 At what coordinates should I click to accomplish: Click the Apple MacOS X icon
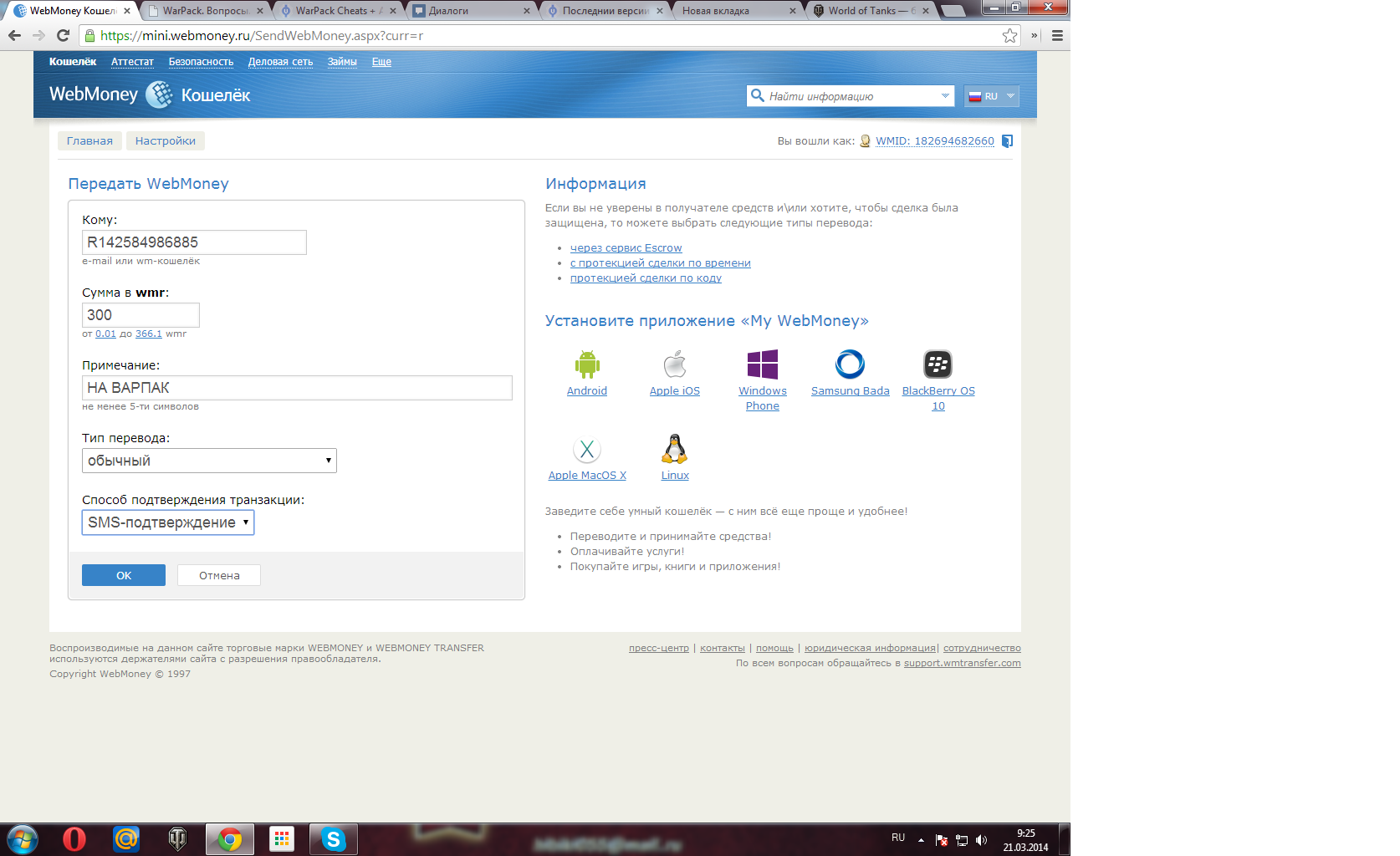tap(587, 450)
